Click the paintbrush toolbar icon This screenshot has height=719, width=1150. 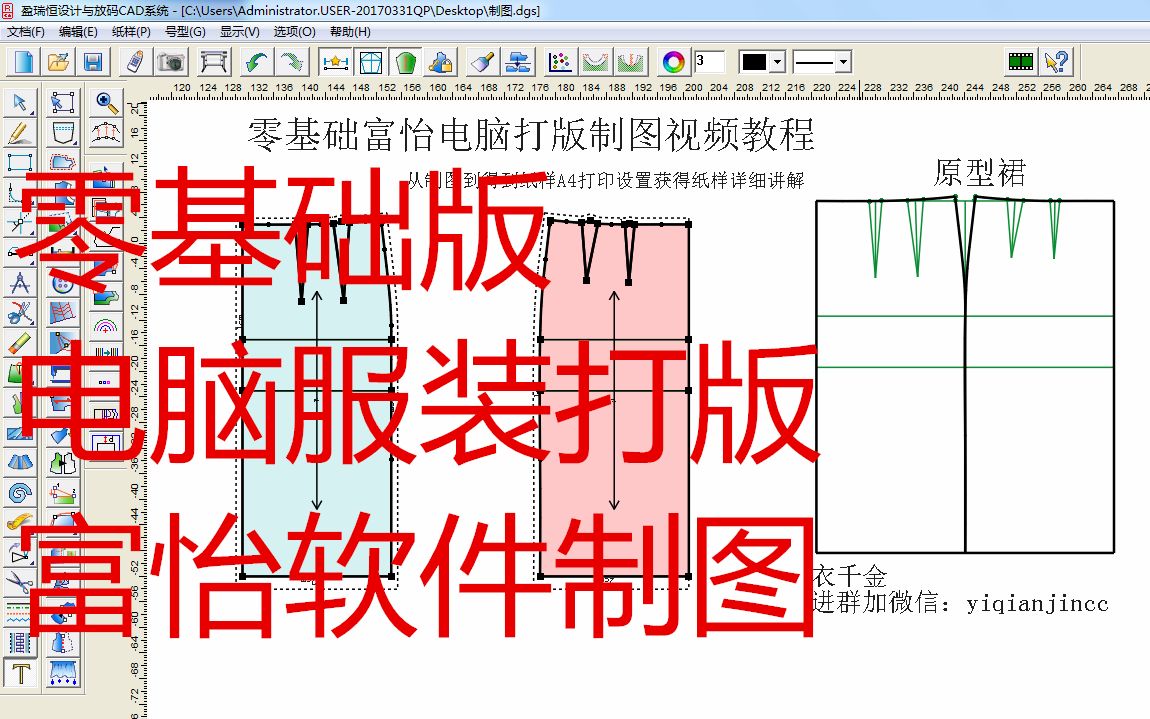click(483, 62)
